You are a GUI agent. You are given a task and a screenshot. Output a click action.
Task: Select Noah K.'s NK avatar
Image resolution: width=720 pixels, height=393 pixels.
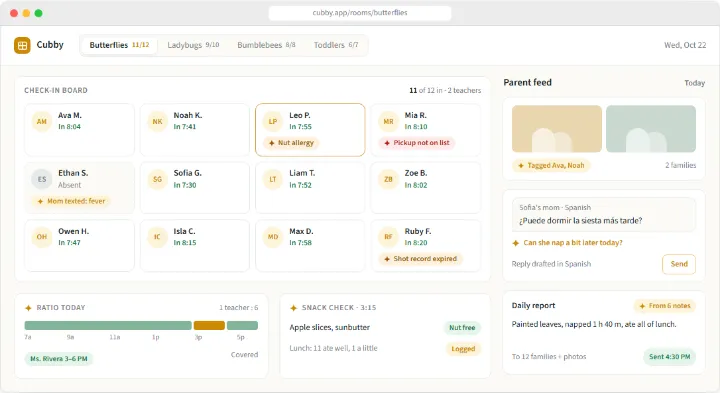pyautogui.click(x=158, y=122)
